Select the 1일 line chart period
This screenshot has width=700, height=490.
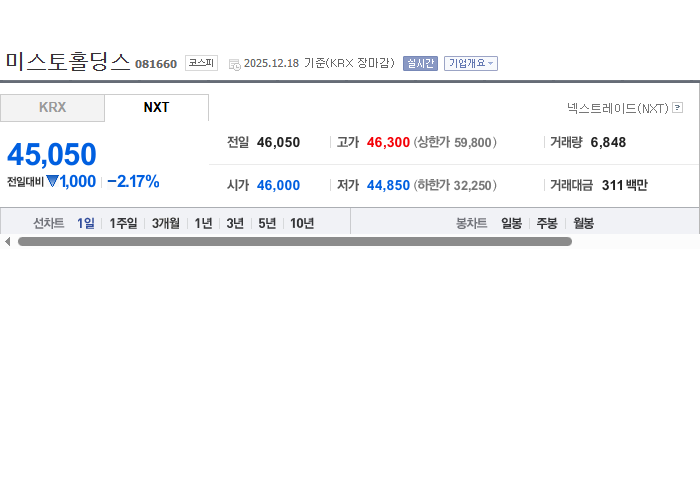pyautogui.click(x=86, y=223)
